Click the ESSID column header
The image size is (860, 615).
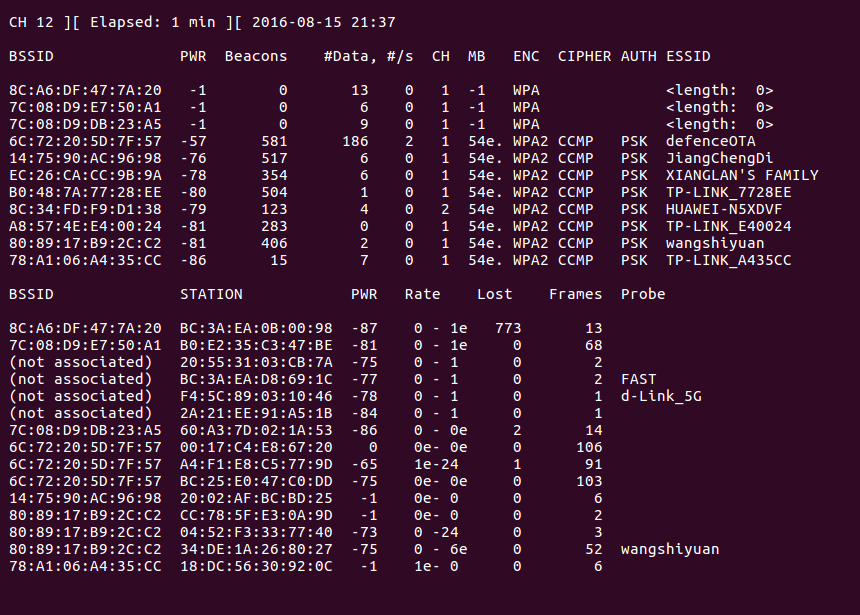point(688,56)
